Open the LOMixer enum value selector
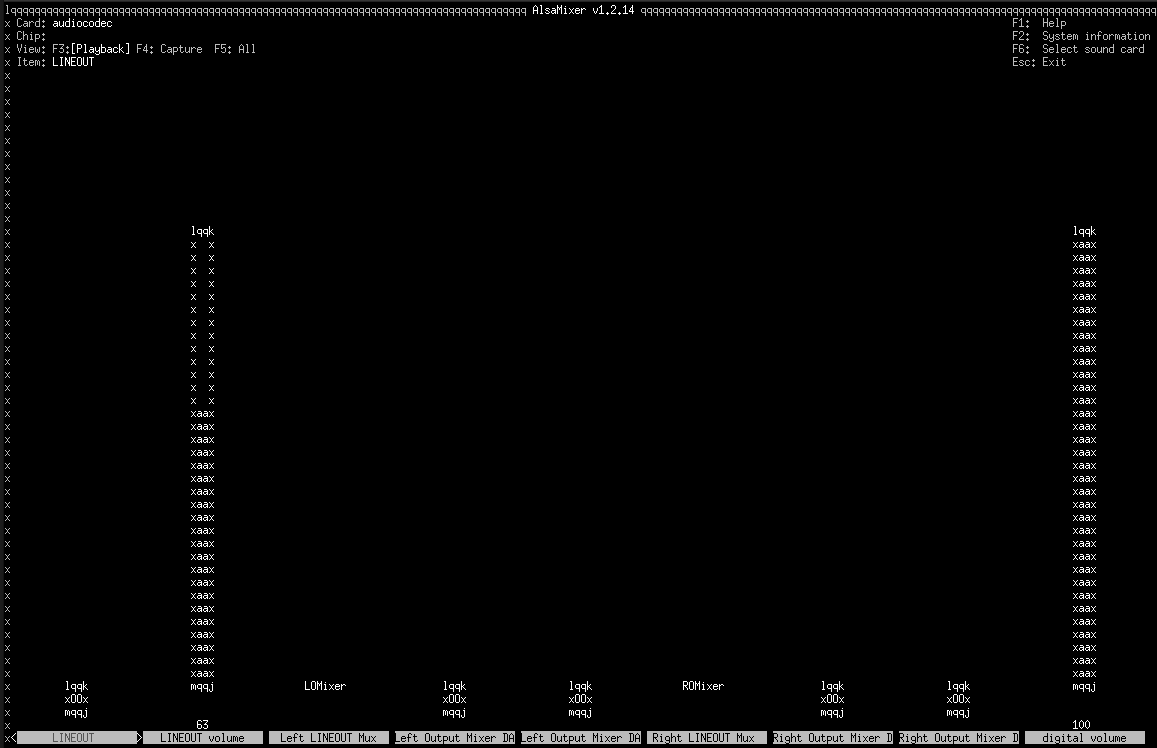This screenshot has height=748, width=1157. click(x=325, y=687)
